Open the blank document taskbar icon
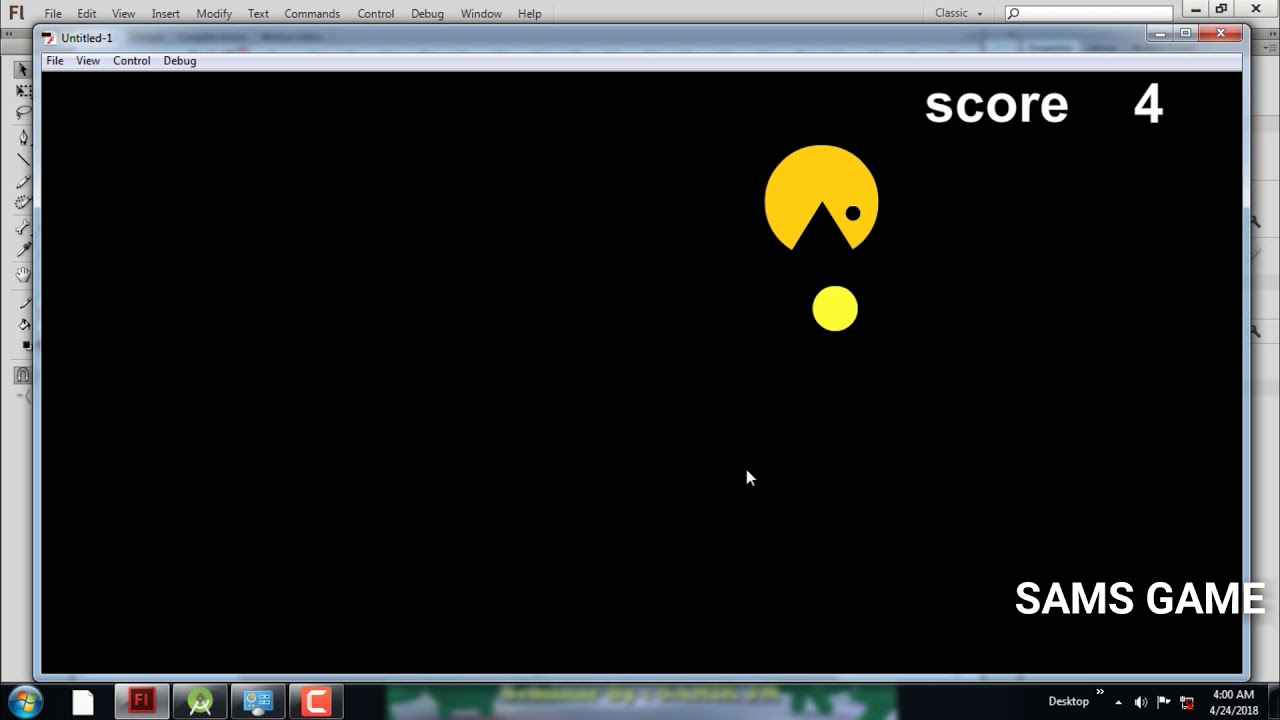The image size is (1280, 720). 83,702
